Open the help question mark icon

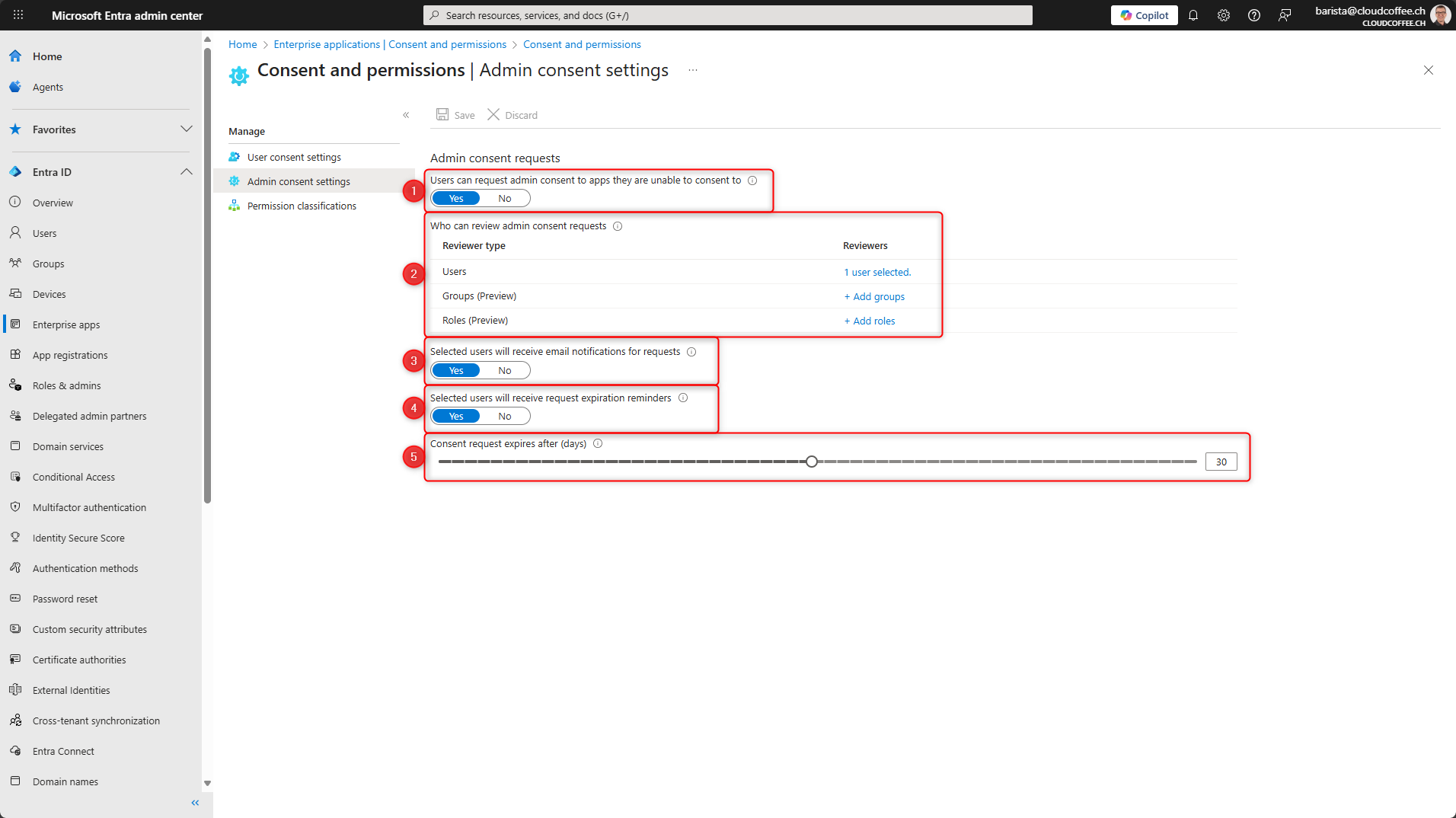[x=1254, y=15]
